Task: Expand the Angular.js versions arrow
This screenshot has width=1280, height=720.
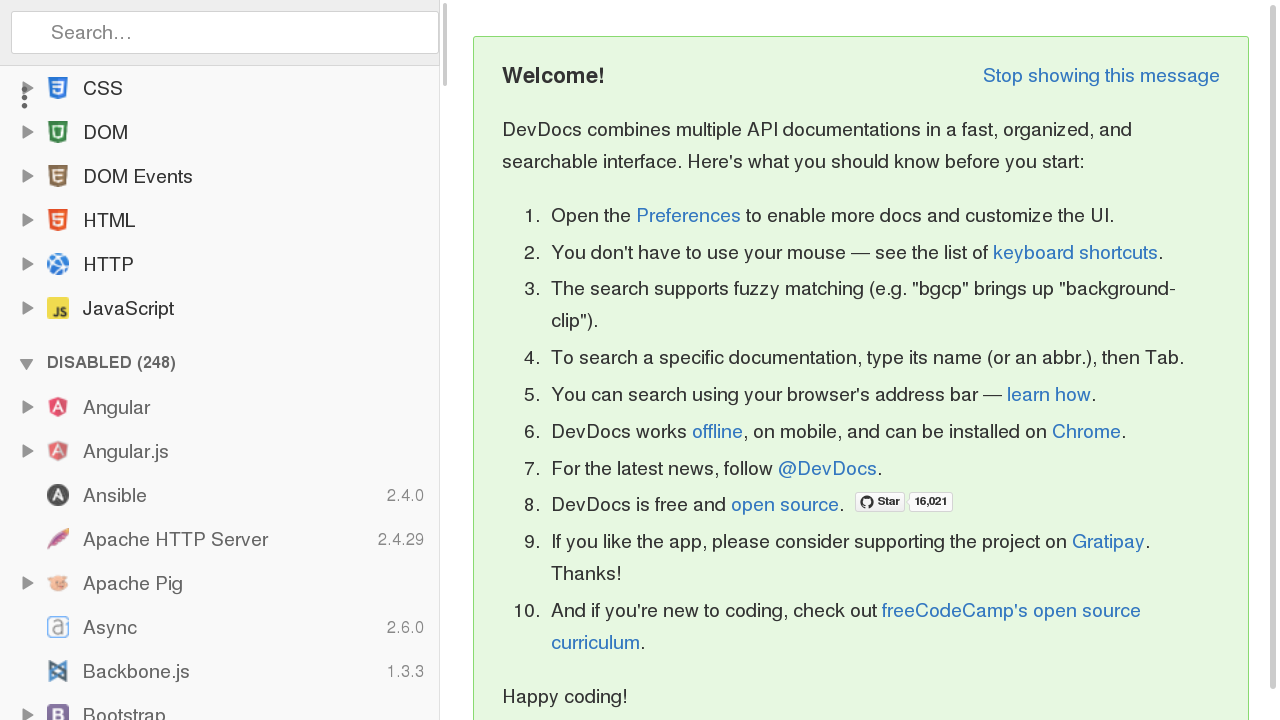Action: pyautogui.click(x=28, y=451)
